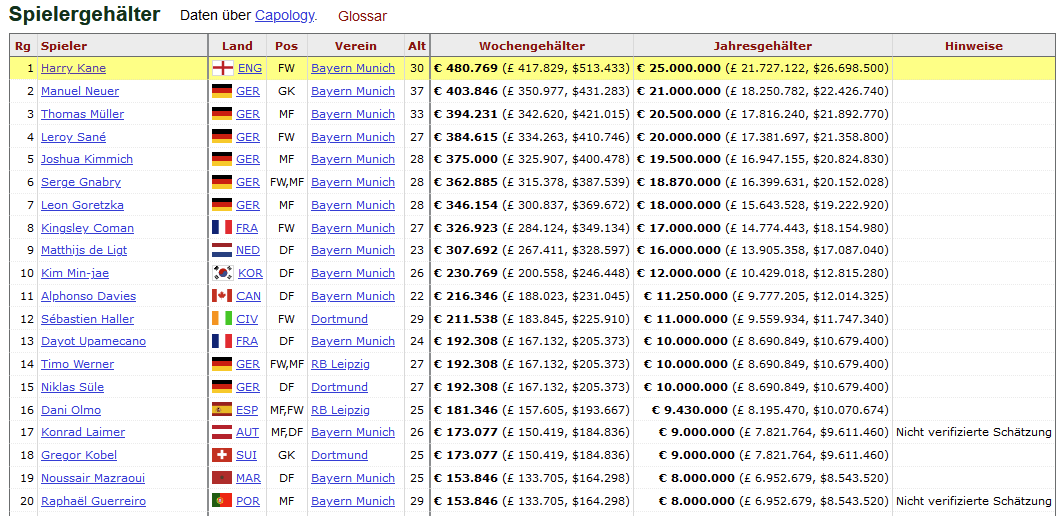Click the French flag in Upamecano's row
Viewport: 1062px width, 516px height.
[222, 341]
